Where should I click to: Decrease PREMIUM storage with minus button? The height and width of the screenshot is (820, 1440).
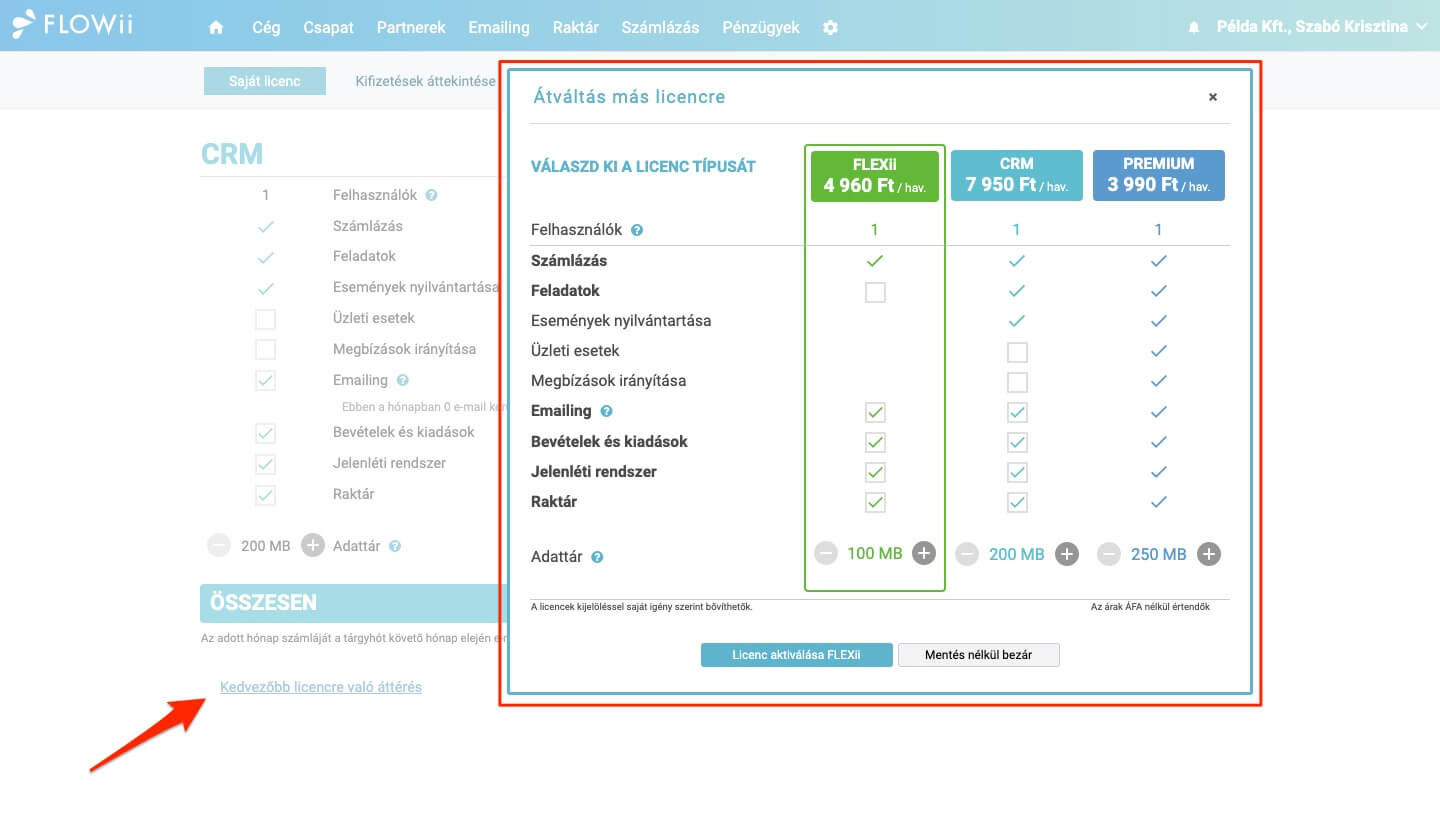[1109, 554]
